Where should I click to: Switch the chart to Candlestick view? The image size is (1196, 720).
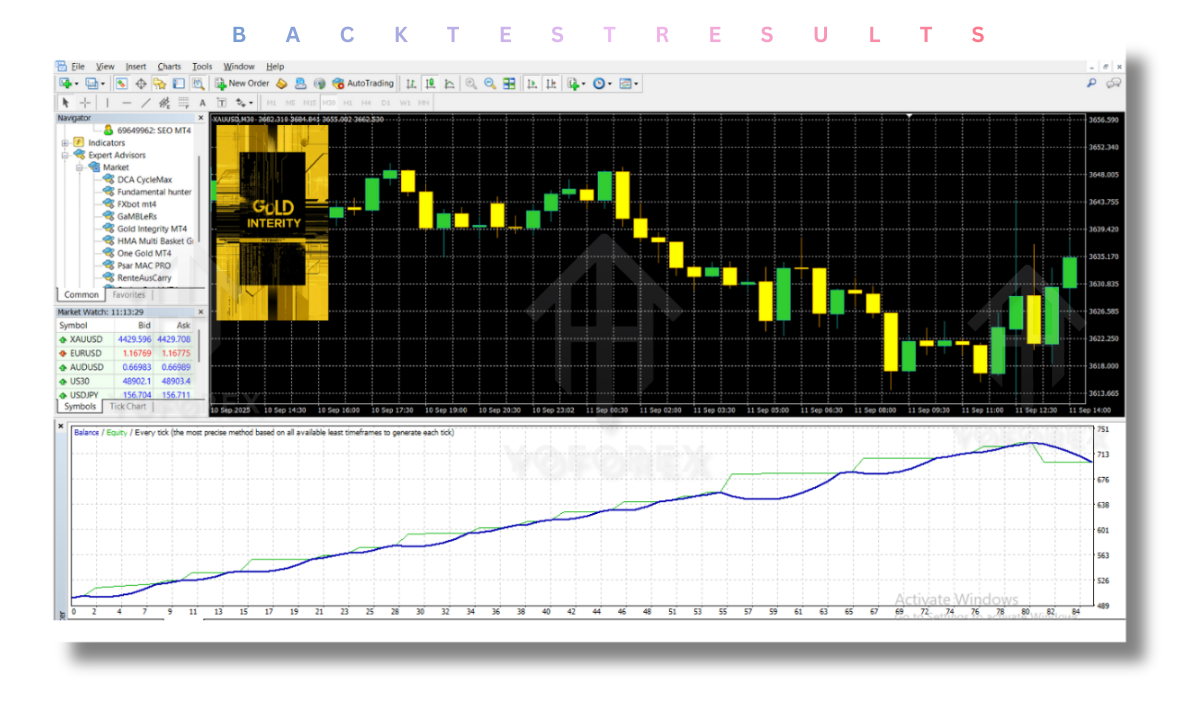(x=429, y=82)
